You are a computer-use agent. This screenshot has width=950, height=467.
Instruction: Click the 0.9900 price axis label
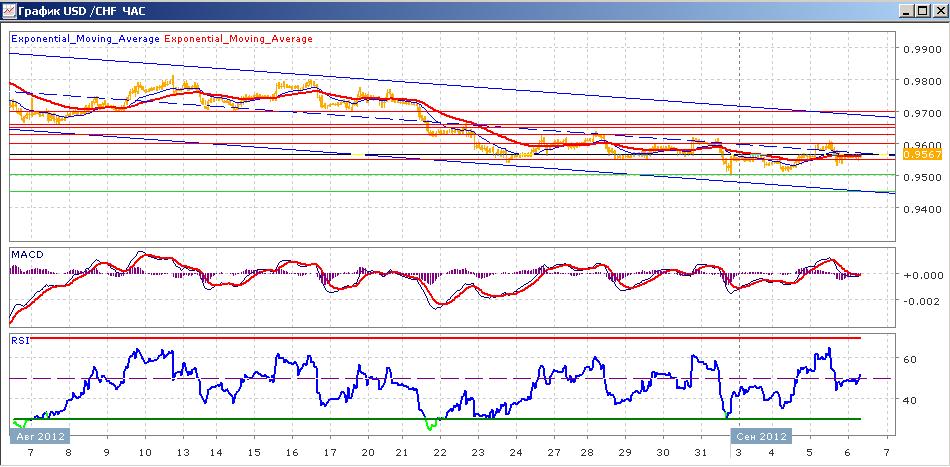917,50
